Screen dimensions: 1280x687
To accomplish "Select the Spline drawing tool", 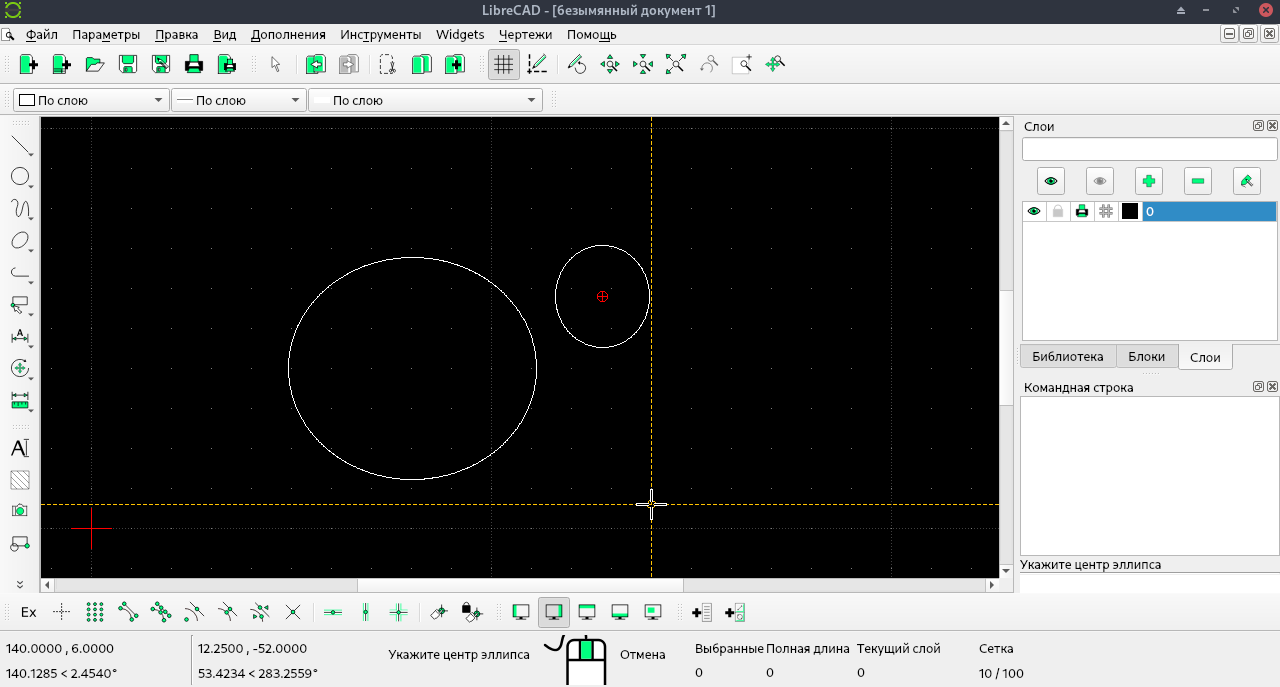I will [x=20, y=208].
